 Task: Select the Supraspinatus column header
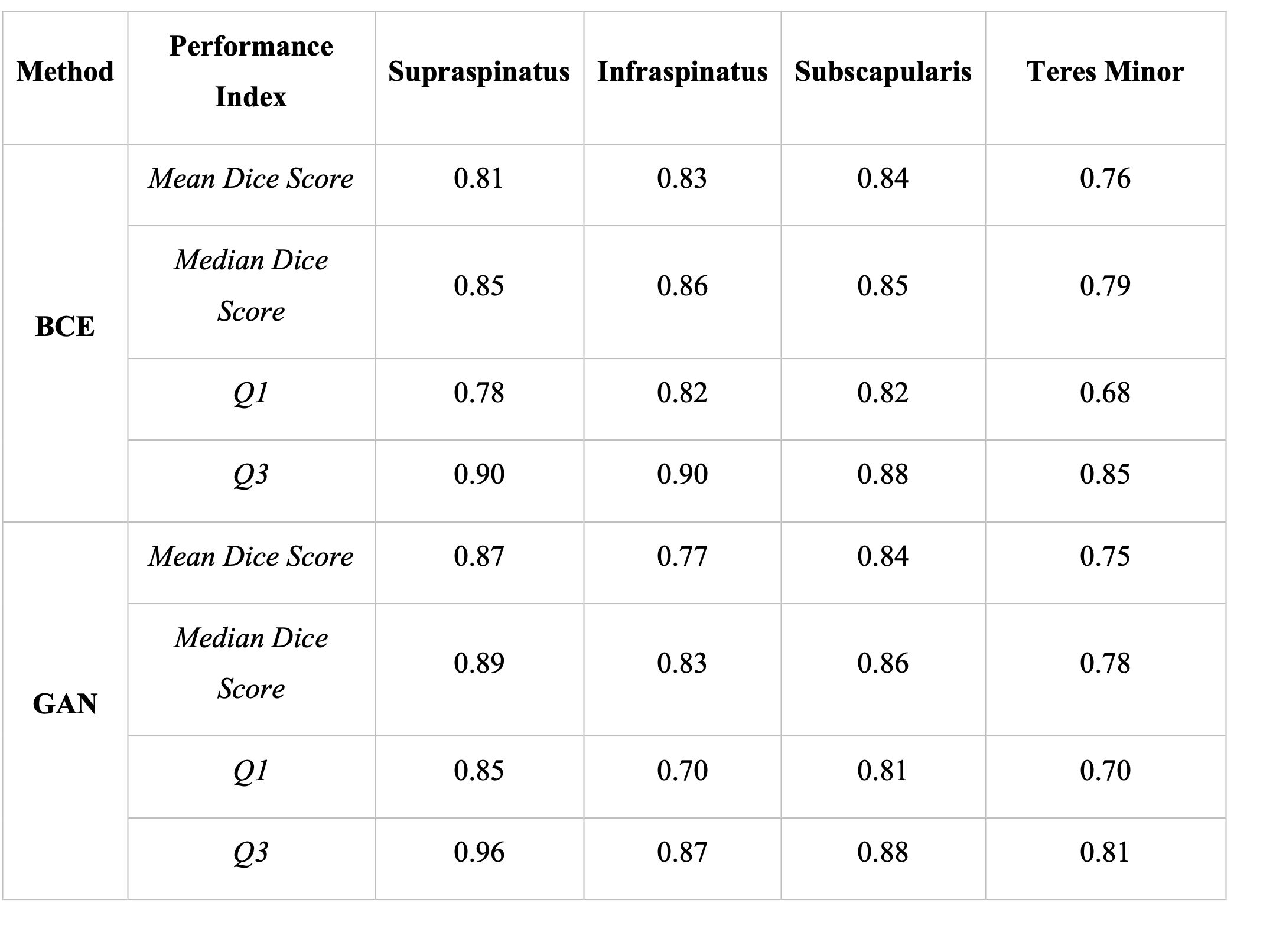coord(478,71)
